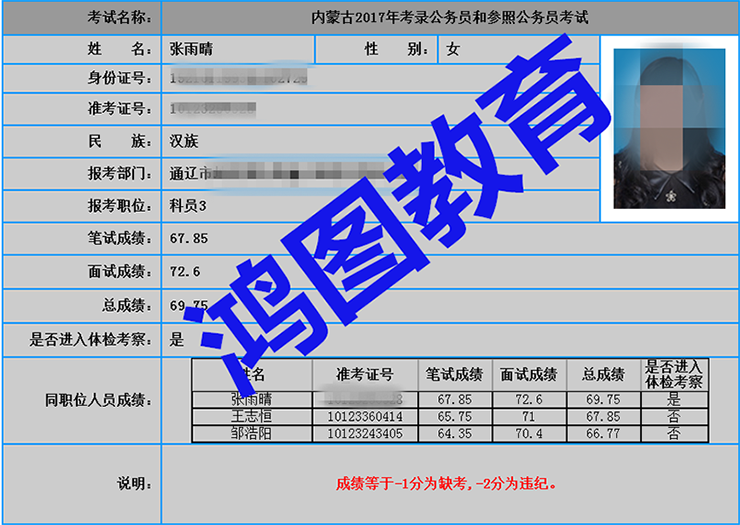Click 准考证号 column header in lower table
740x525 pixels.
365,375
